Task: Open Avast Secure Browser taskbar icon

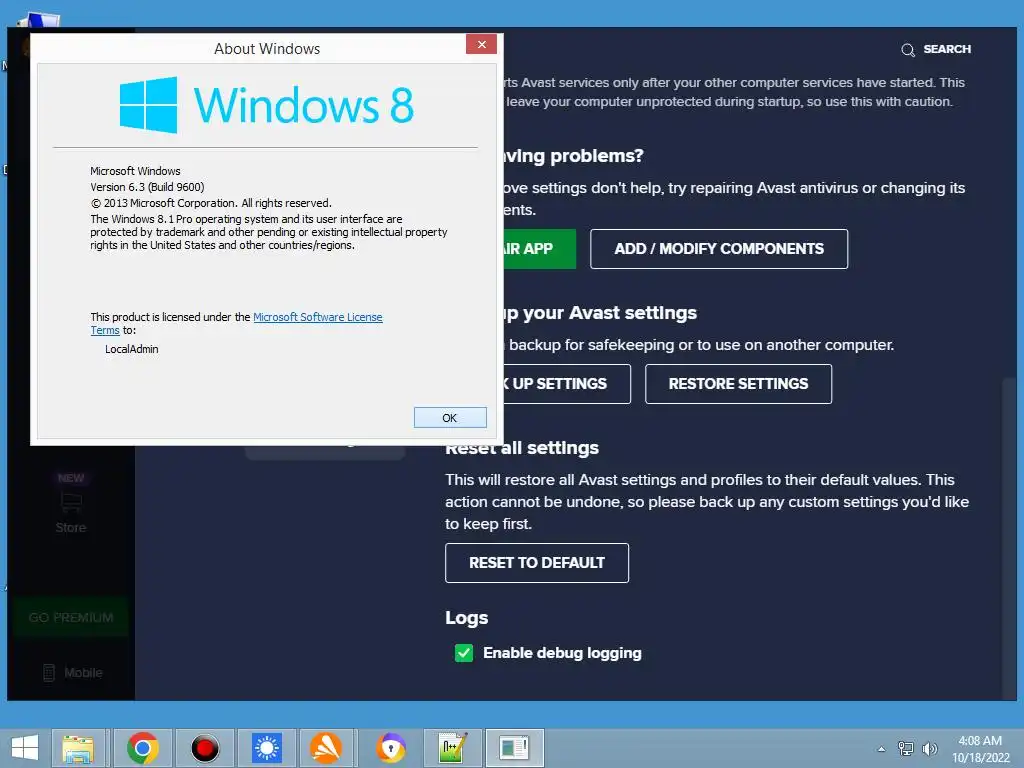Action: click(x=391, y=748)
